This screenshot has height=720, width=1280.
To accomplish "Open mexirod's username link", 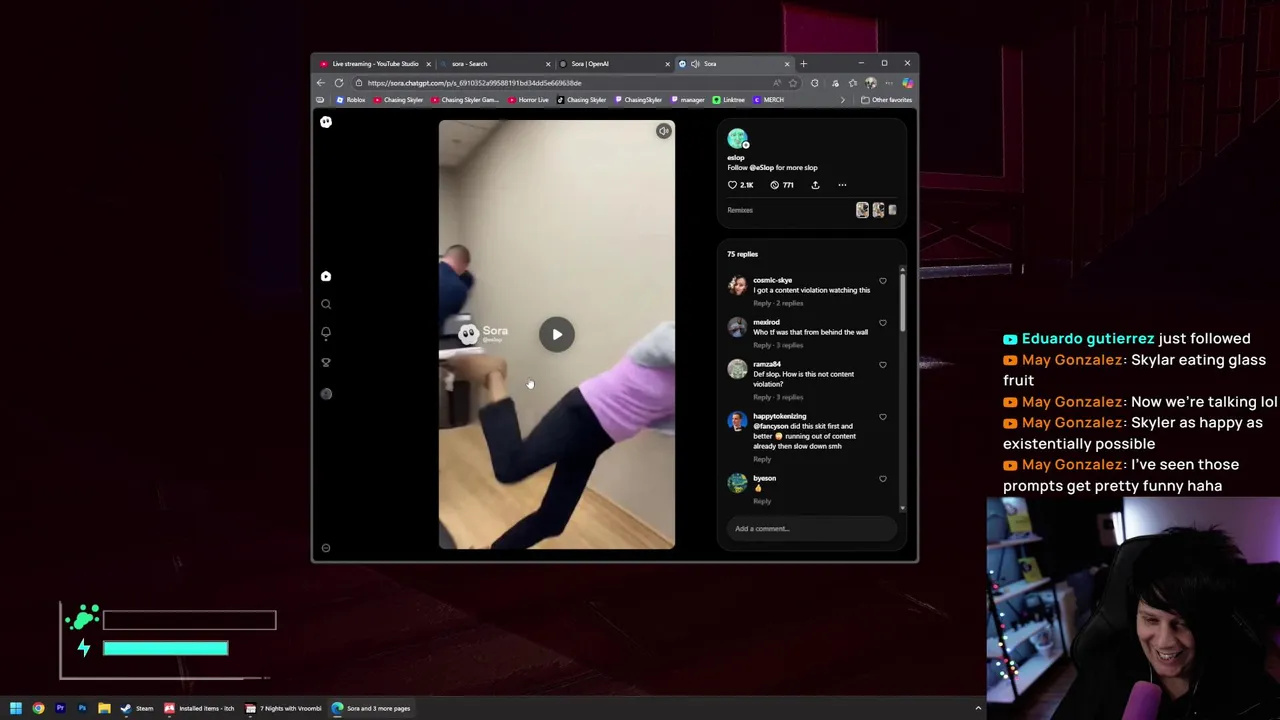I will coord(766,322).
